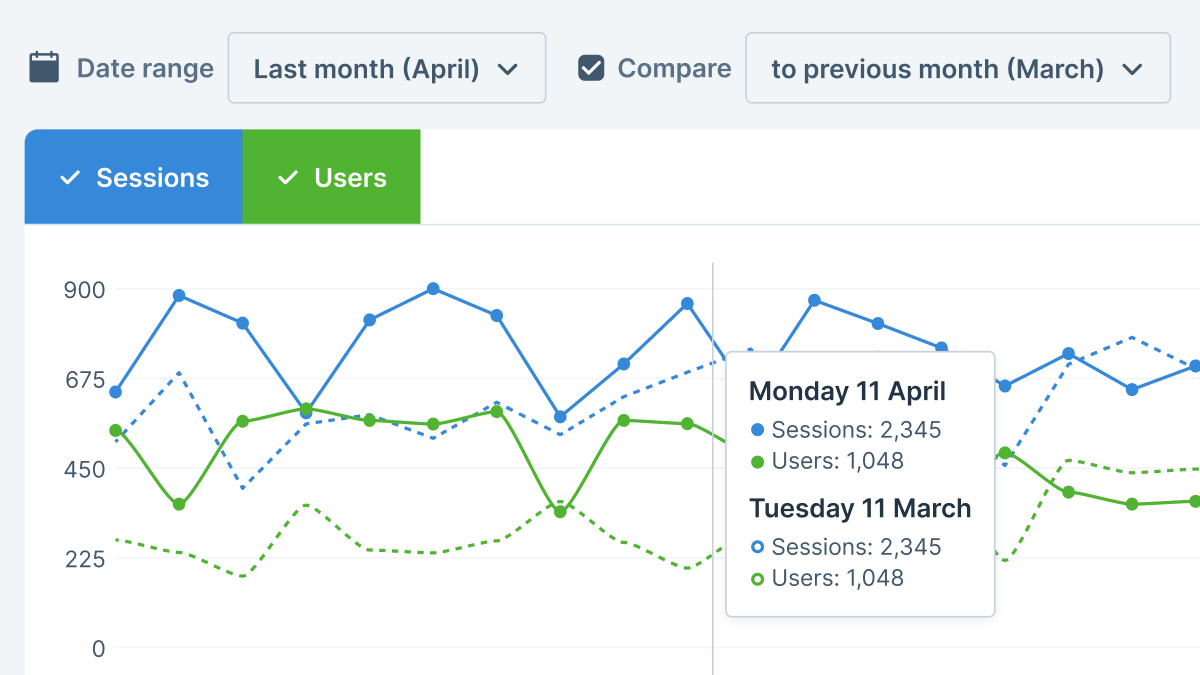Uncheck the Compare checkbox
The image size is (1200, 675).
point(592,68)
